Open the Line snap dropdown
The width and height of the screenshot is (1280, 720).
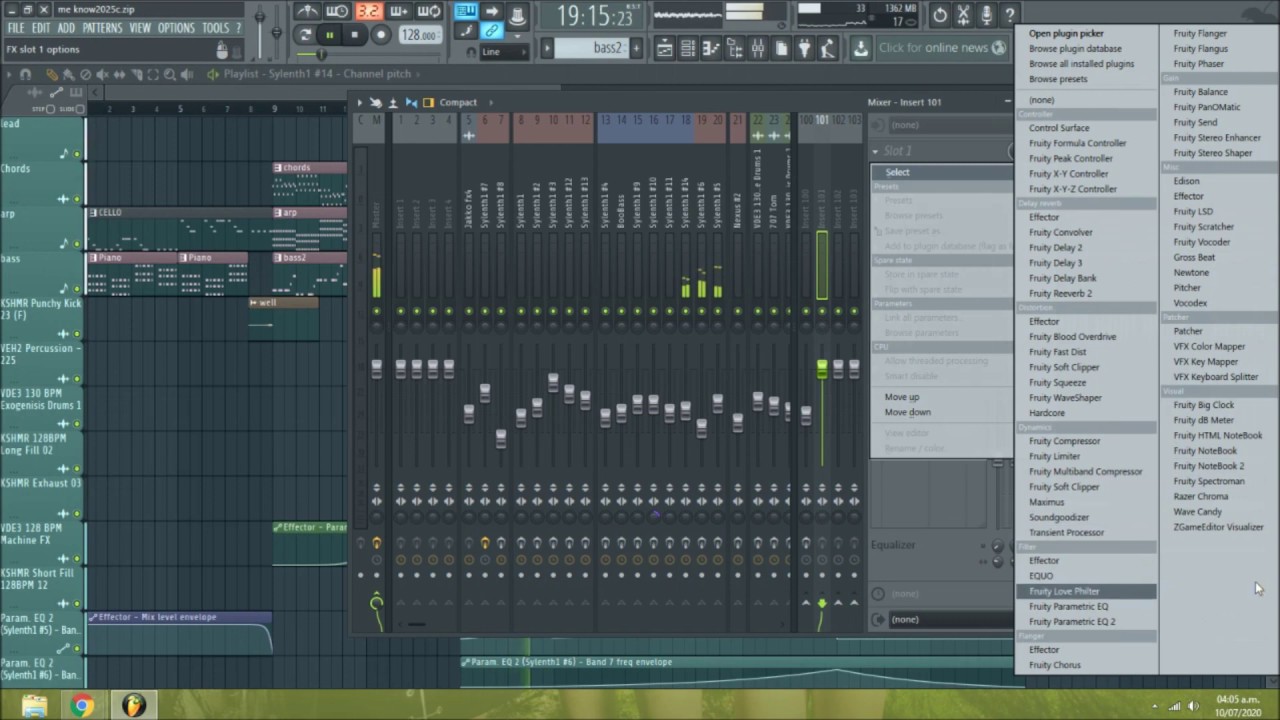tap(504, 51)
